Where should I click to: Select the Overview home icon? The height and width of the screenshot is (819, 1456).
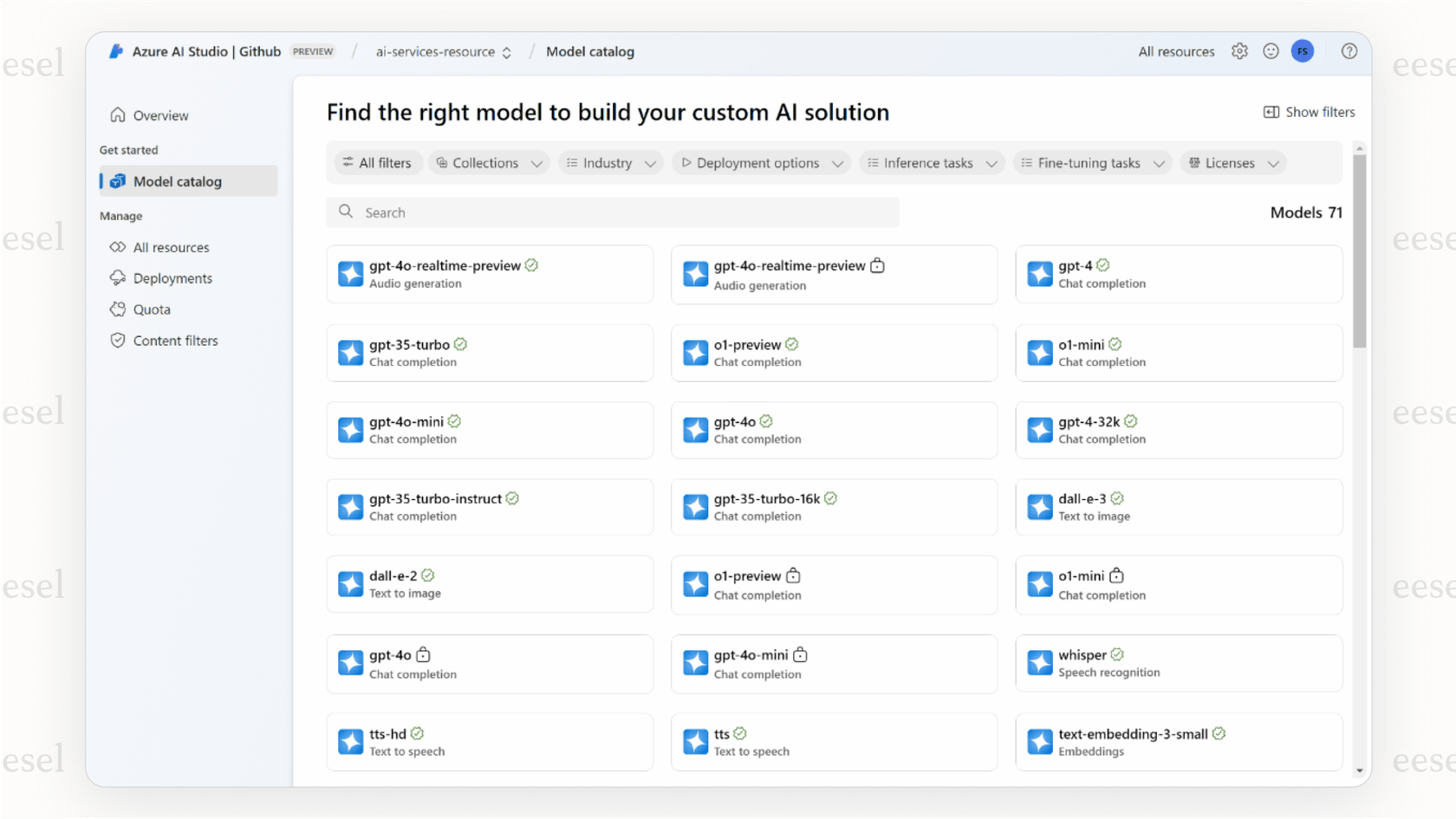(x=118, y=114)
